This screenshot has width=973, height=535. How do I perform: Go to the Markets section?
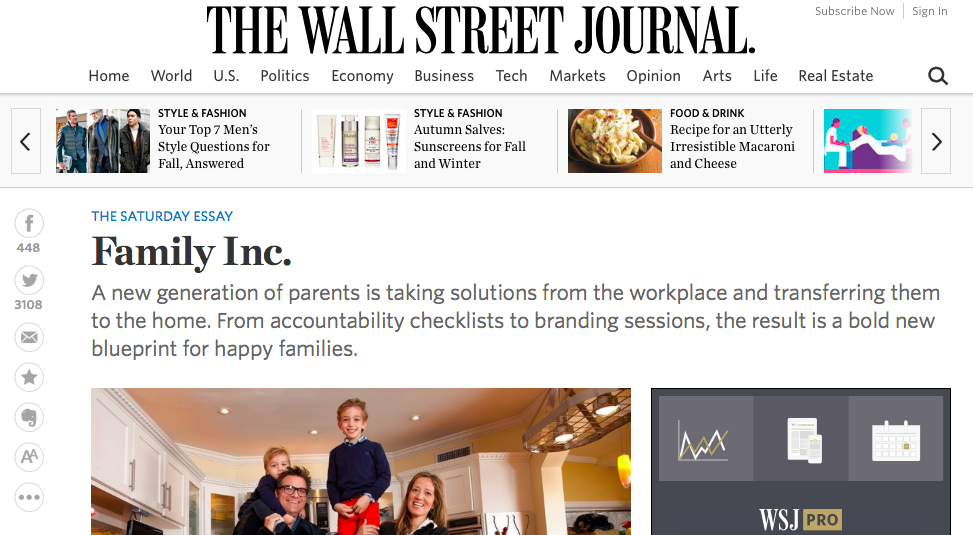[x=577, y=76]
